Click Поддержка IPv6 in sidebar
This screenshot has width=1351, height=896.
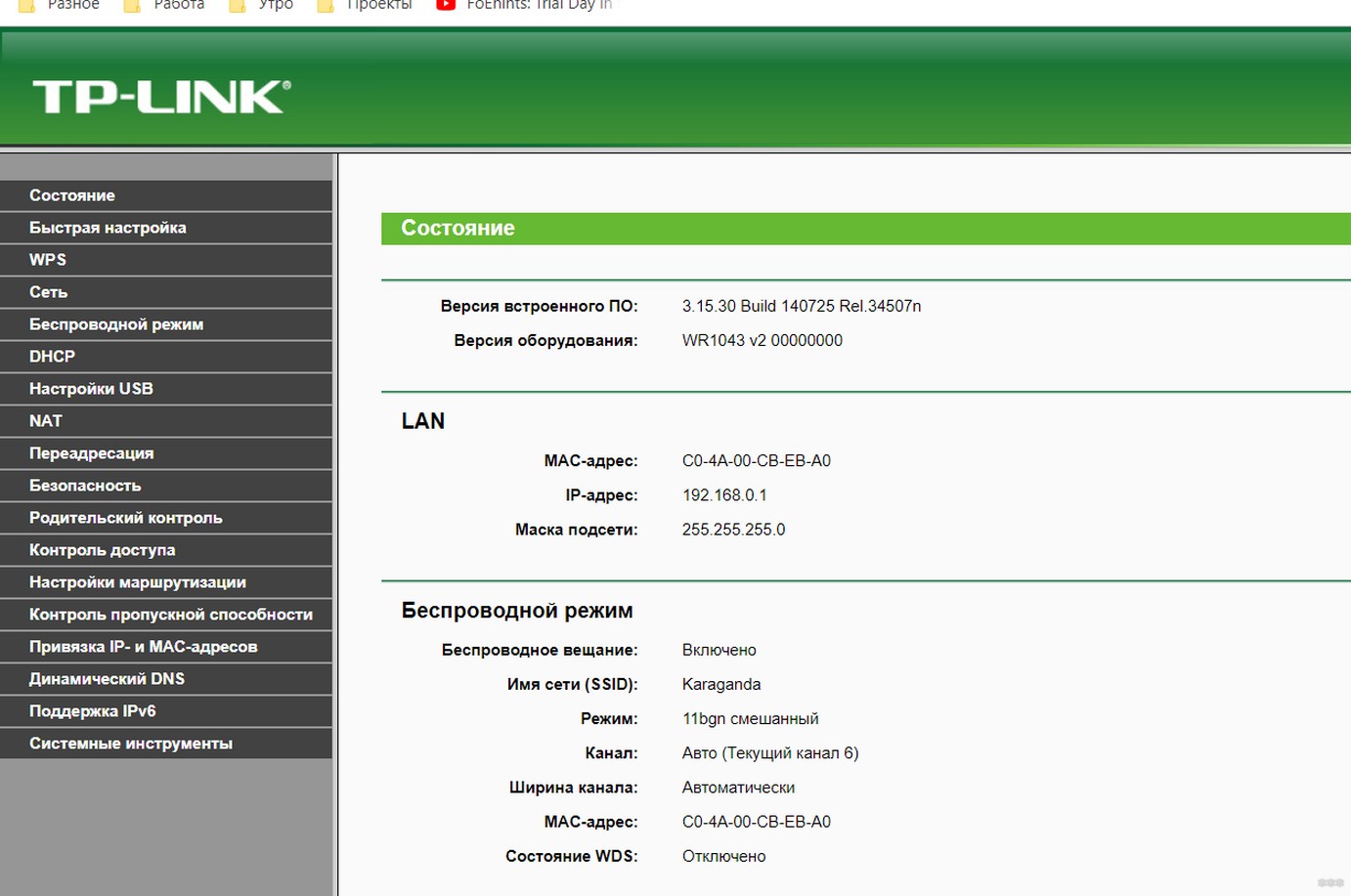[x=166, y=711]
